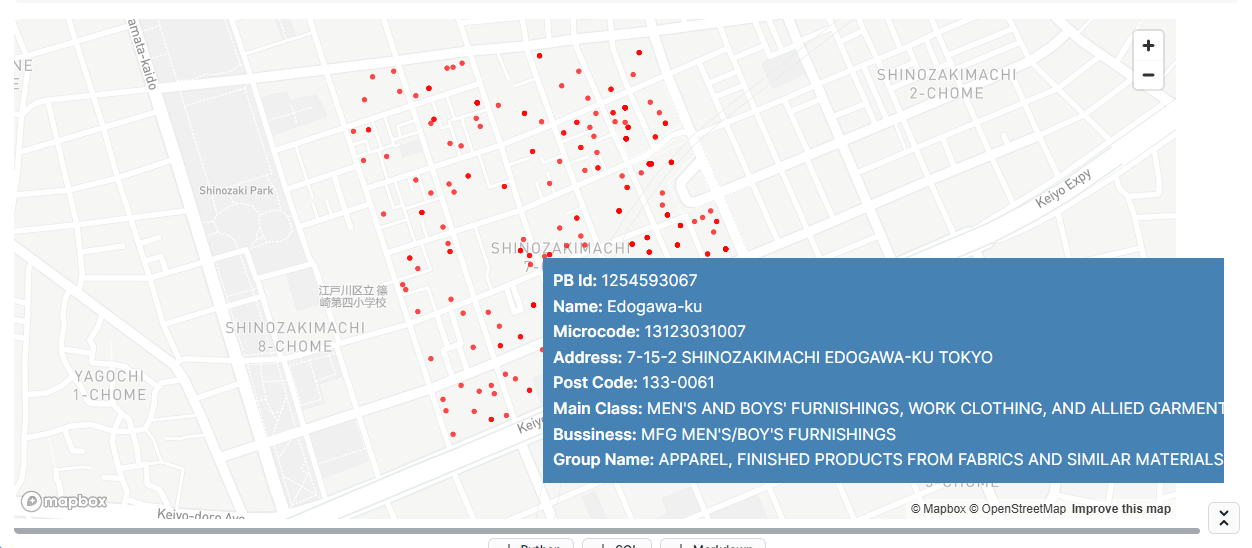Zoom out the map with minus button
The height and width of the screenshot is (548, 1252).
tap(1148, 75)
